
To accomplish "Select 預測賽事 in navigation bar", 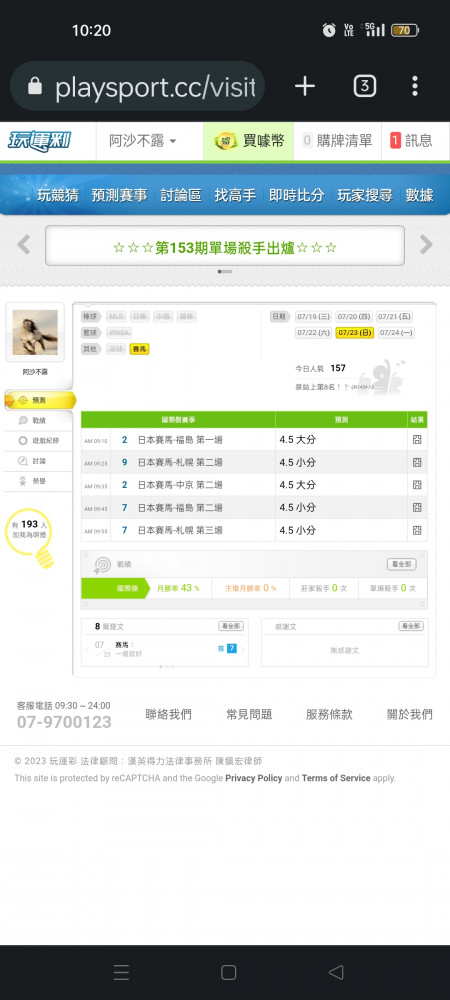I will (120, 195).
